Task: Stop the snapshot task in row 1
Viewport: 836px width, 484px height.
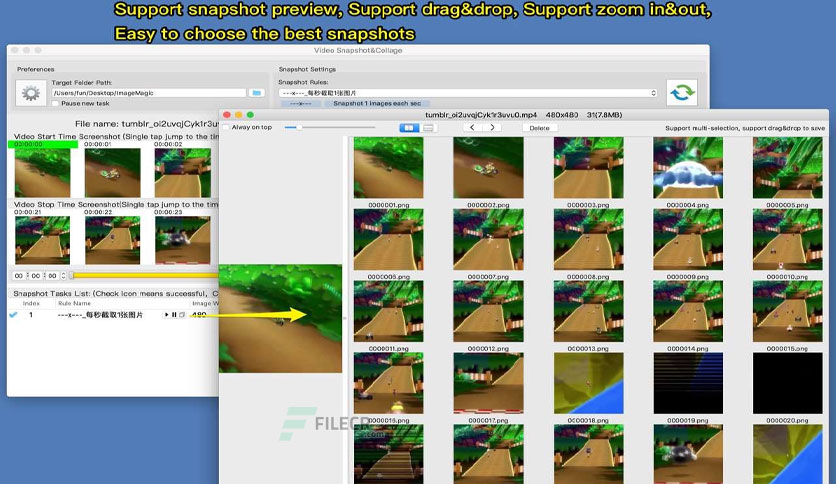Action: 182,315
